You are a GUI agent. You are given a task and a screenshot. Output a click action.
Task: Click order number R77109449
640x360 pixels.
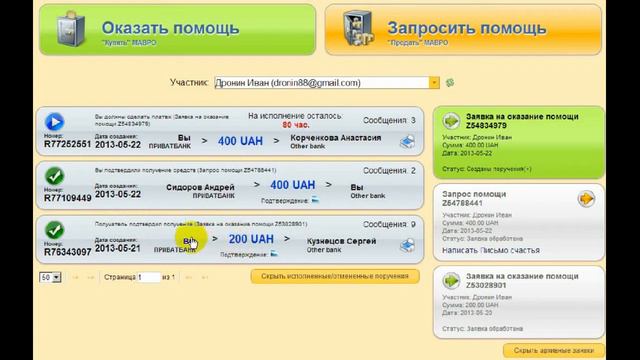[x=67, y=198]
